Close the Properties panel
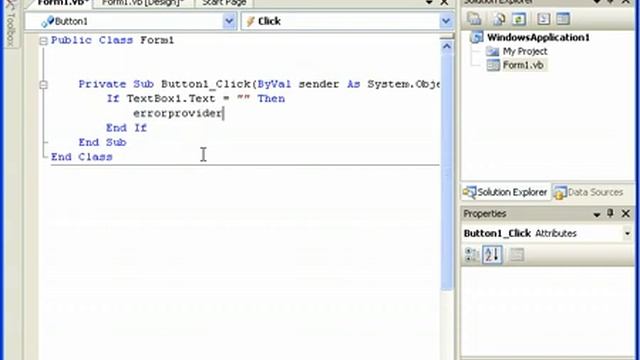 (x=626, y=213)
